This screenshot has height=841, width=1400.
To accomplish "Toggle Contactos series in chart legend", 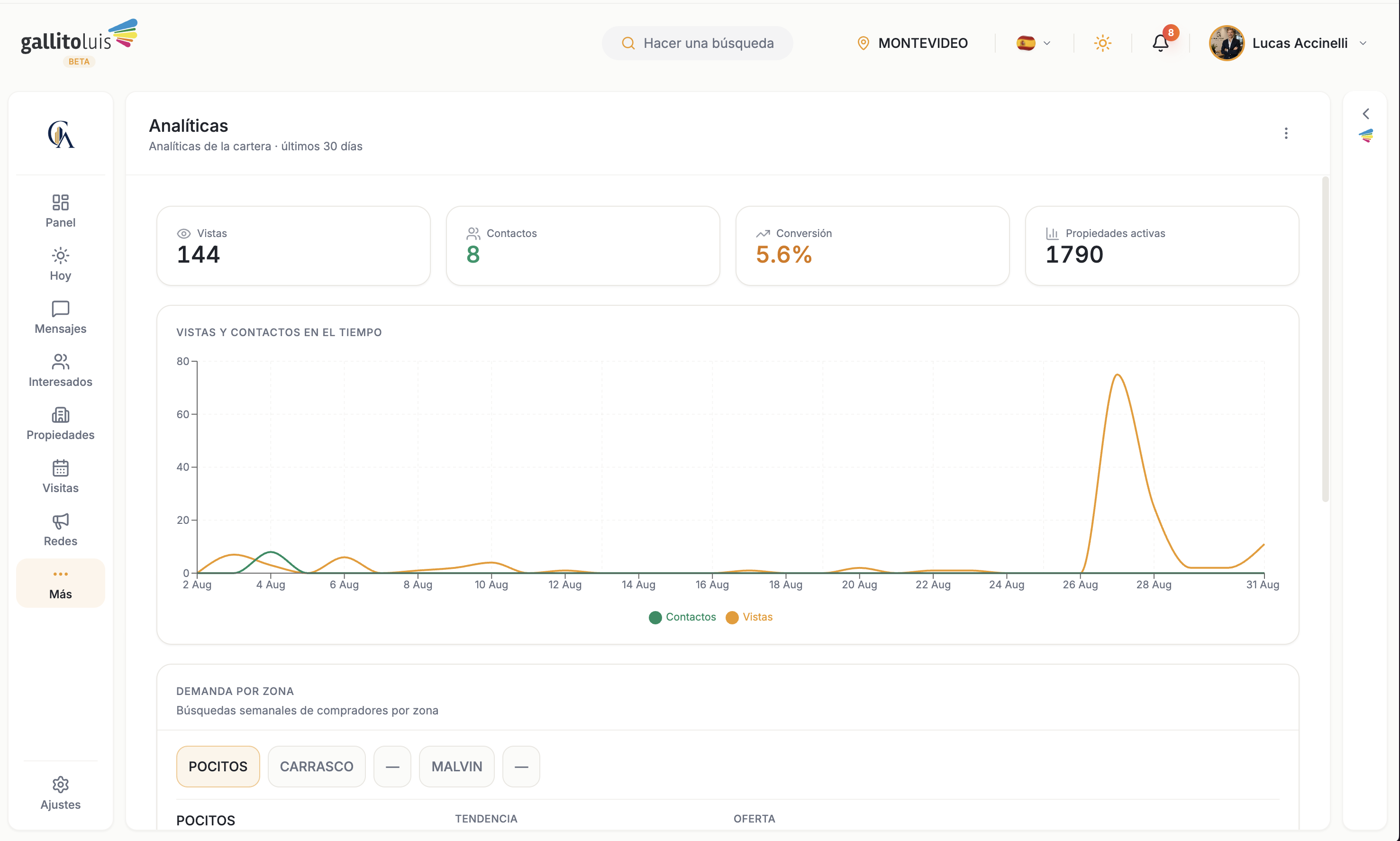I will (683, 617).
